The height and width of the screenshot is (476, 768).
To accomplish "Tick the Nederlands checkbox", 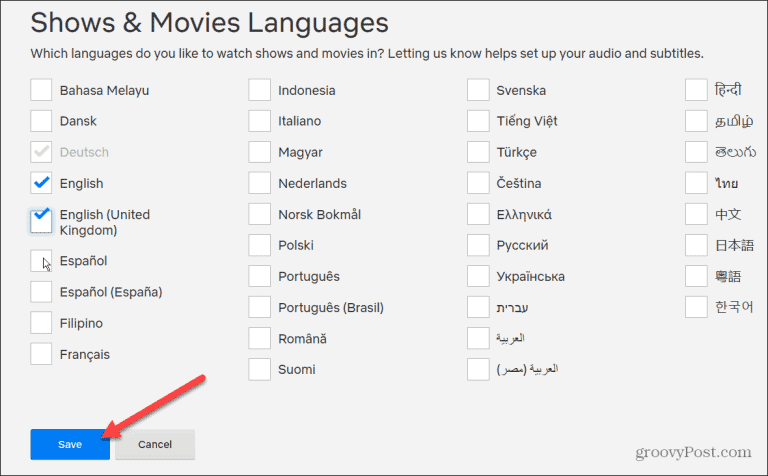I will (x=260, y=183).
